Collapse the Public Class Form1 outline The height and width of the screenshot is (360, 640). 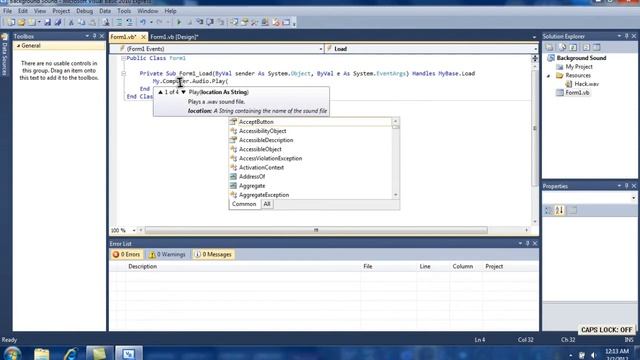pos(123,58)
